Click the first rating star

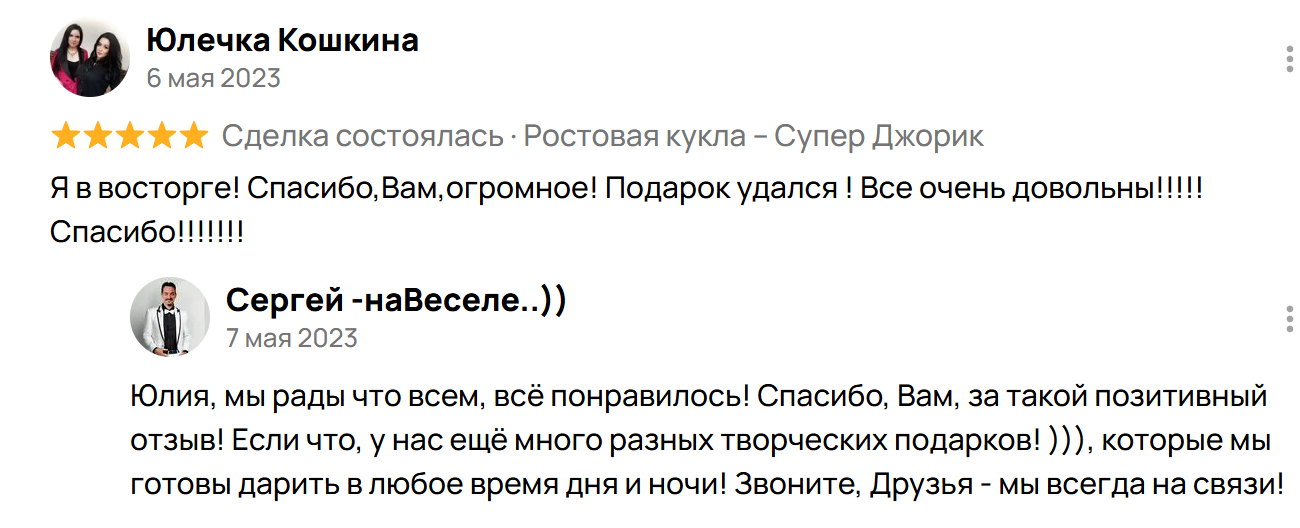(66, 136)
